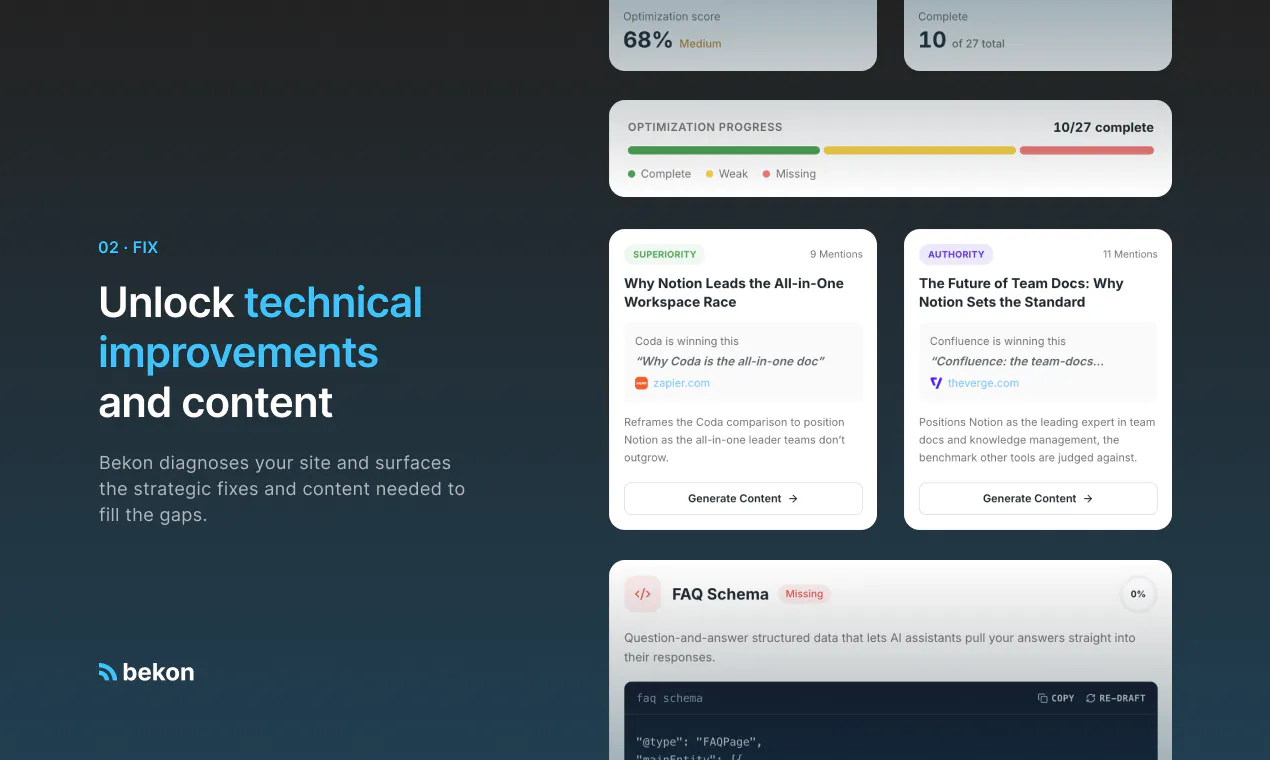Open the zapier.com source link
The height and width of the screenshot is (760, 1270).
[681, 383]
